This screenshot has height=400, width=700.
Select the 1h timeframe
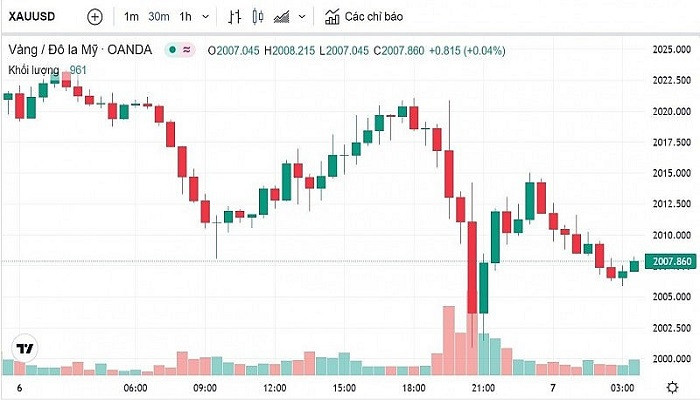pyautogui.click(x=185, y=17)
